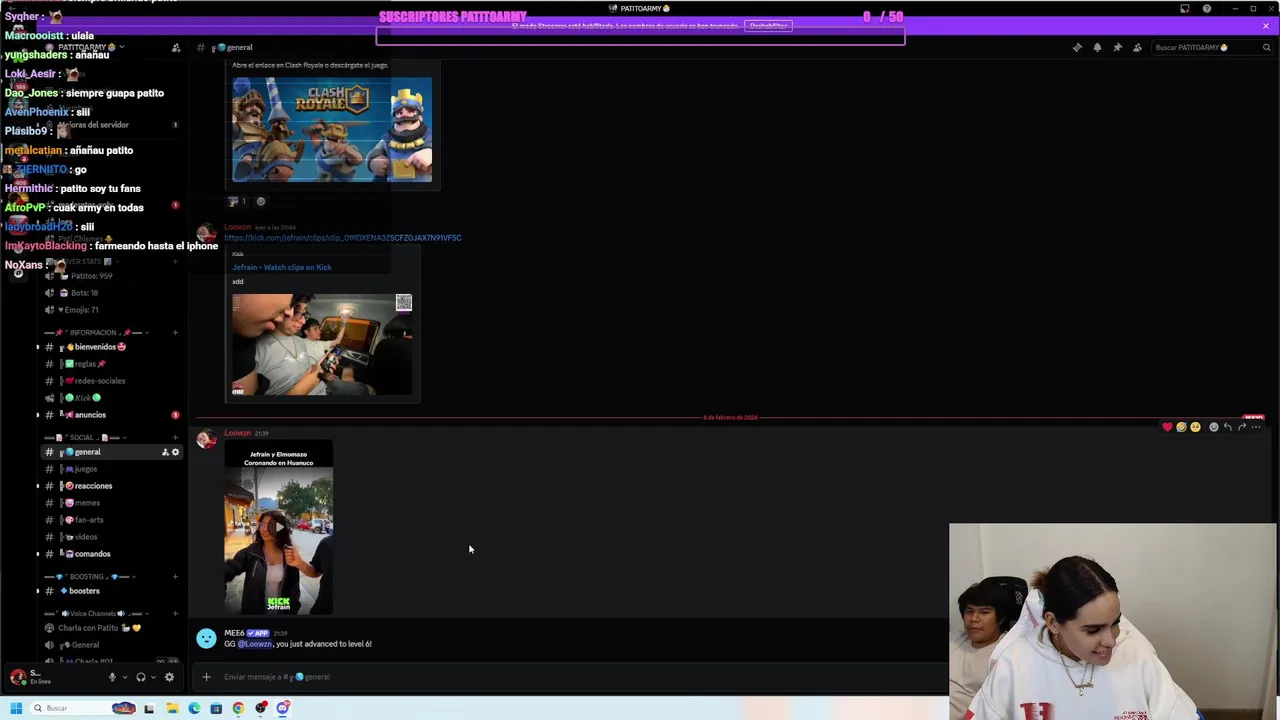Open the Threads icon in channel header
The image size is (1280, 720).
coord(1077,47)
